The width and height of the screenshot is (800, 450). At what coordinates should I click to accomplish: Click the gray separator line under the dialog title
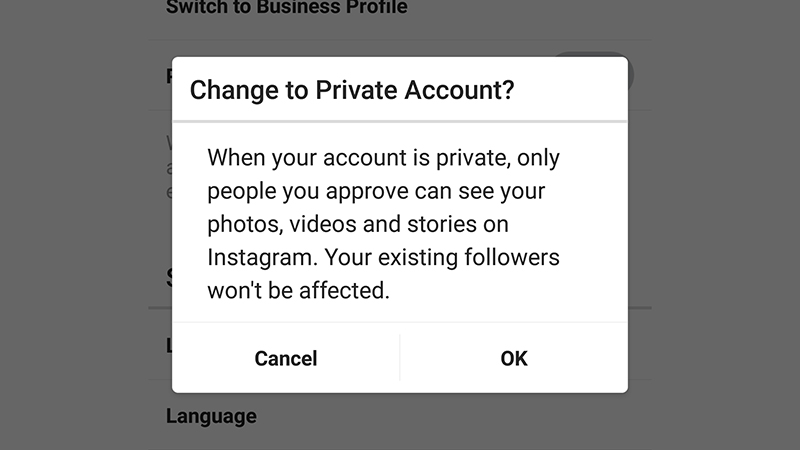tap(400, 121)
